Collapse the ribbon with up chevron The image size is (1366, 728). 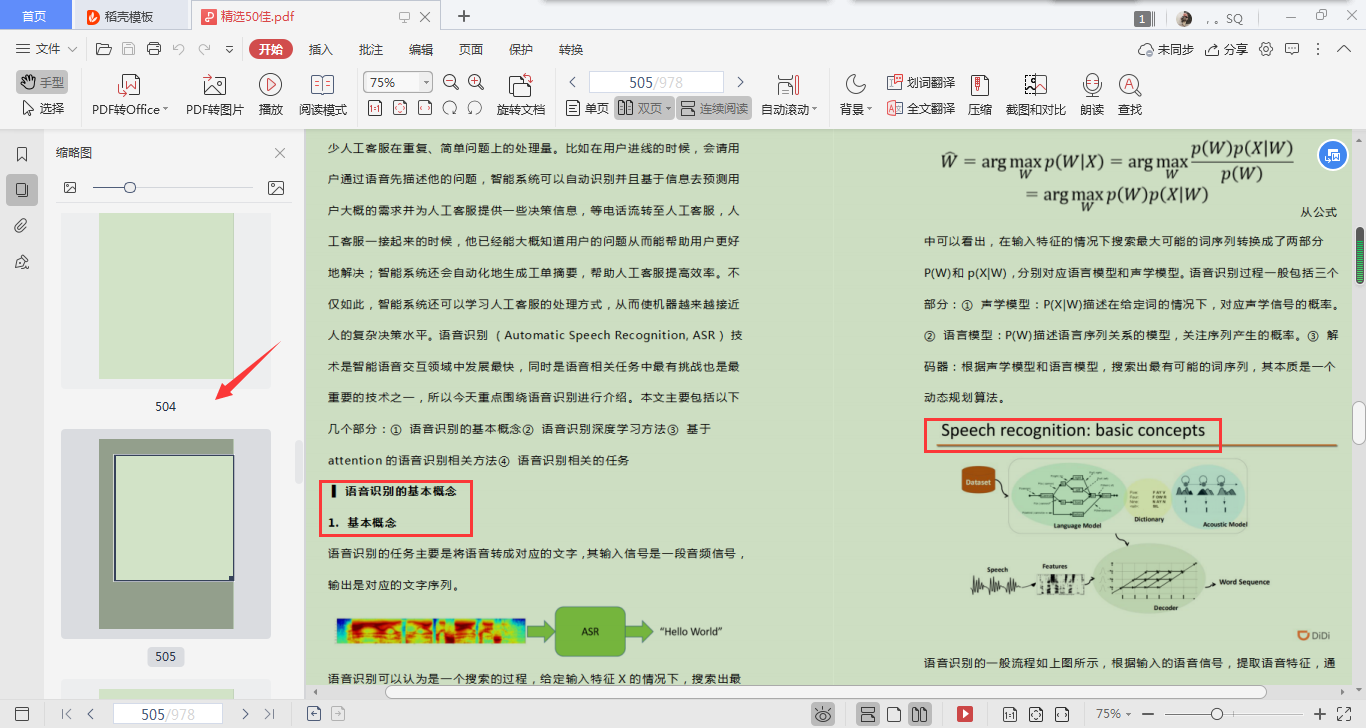[x=1343, y=49]
